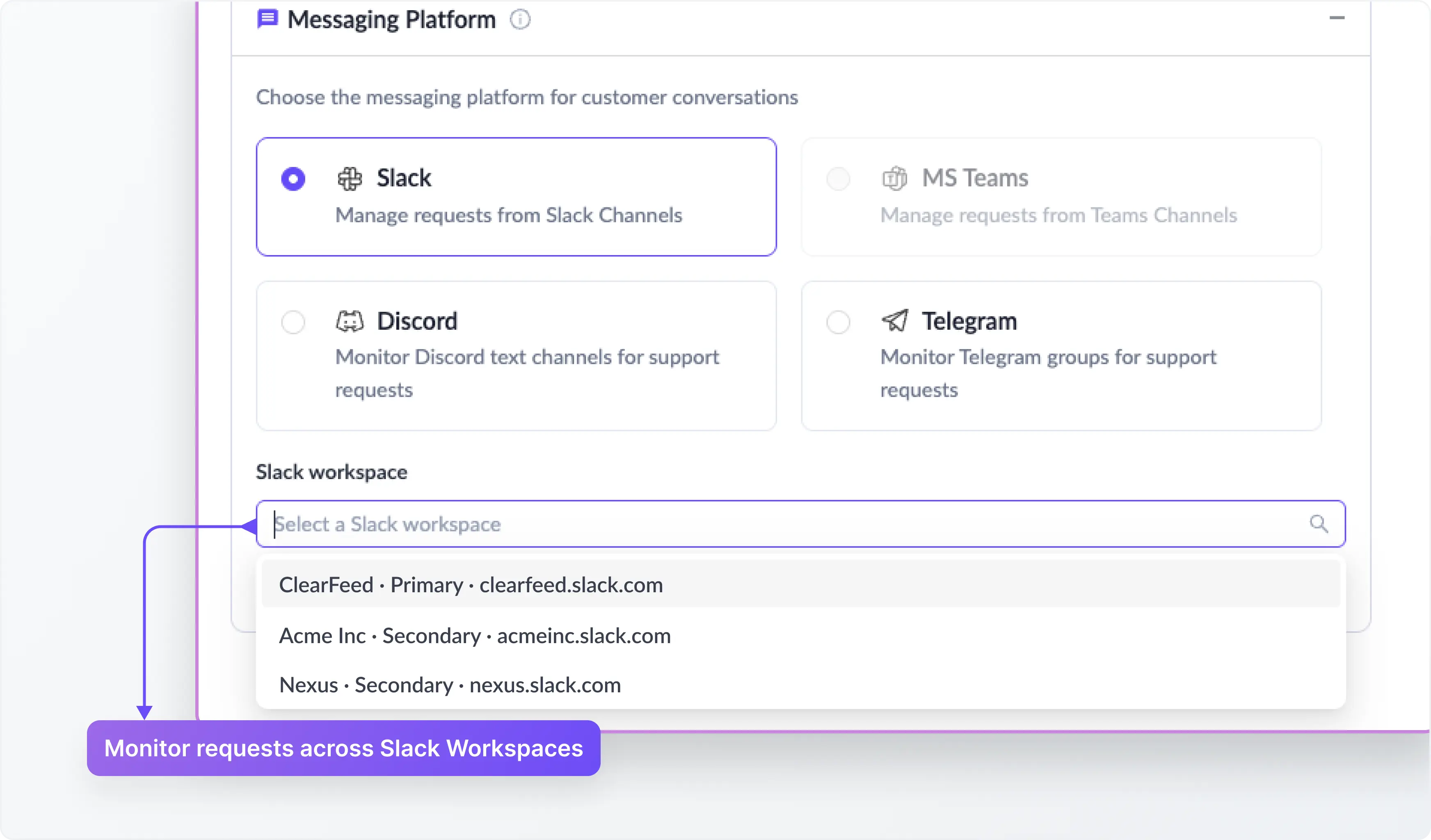Click the Discord logo icon
The height and width of the screenshot is (840, 1431).
(350, 321)
